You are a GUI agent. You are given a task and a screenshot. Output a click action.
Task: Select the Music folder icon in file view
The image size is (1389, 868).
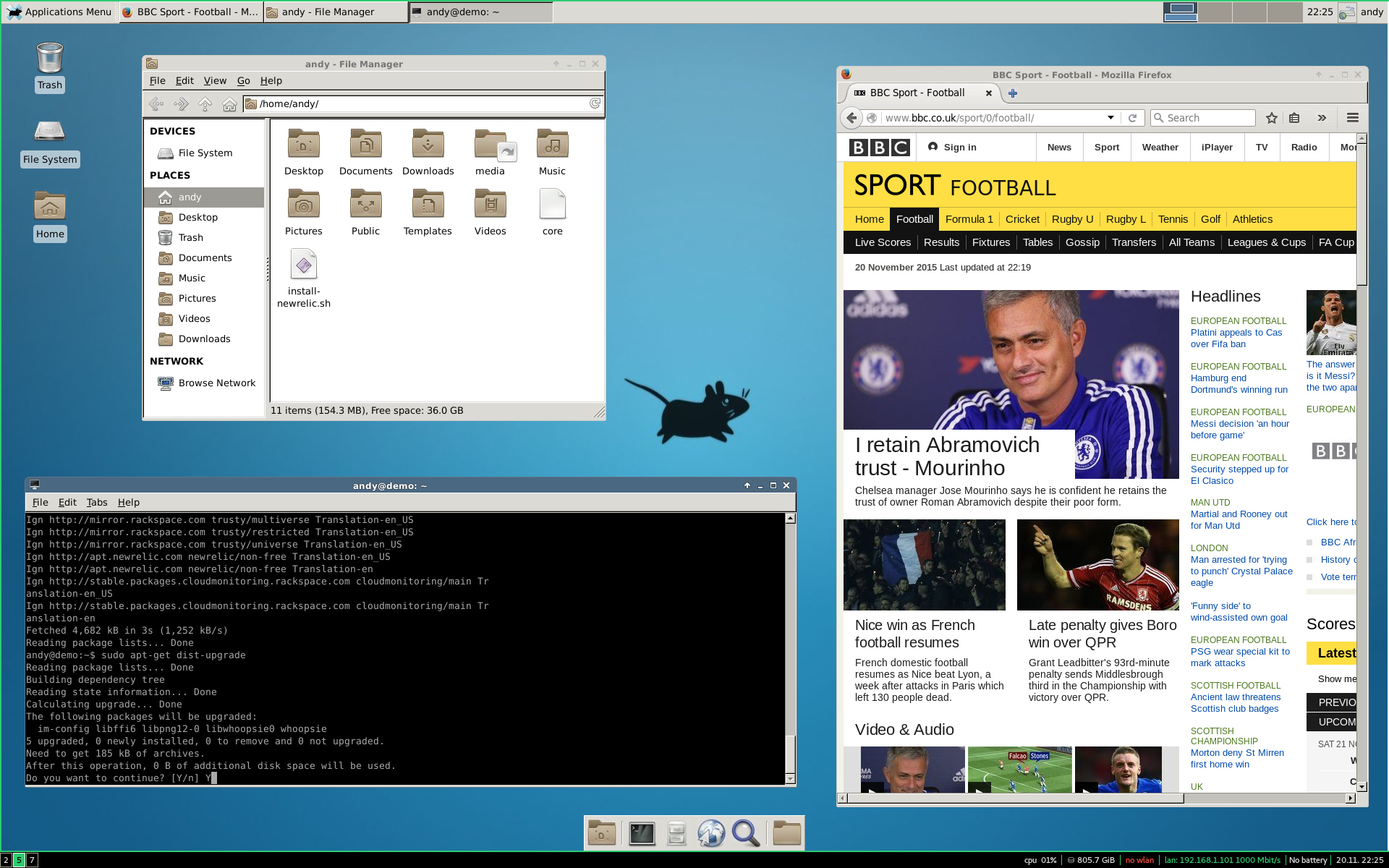click(553, 144)
